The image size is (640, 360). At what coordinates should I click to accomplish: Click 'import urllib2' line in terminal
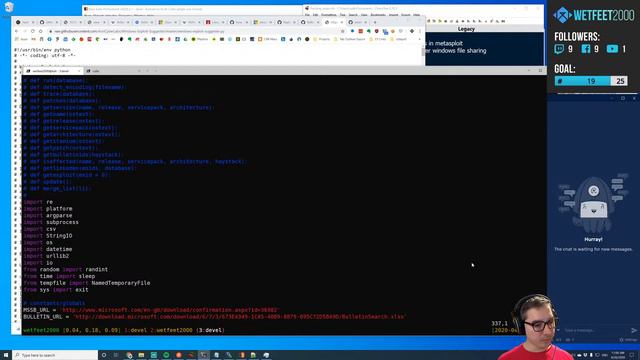click(x=46, y=256)
